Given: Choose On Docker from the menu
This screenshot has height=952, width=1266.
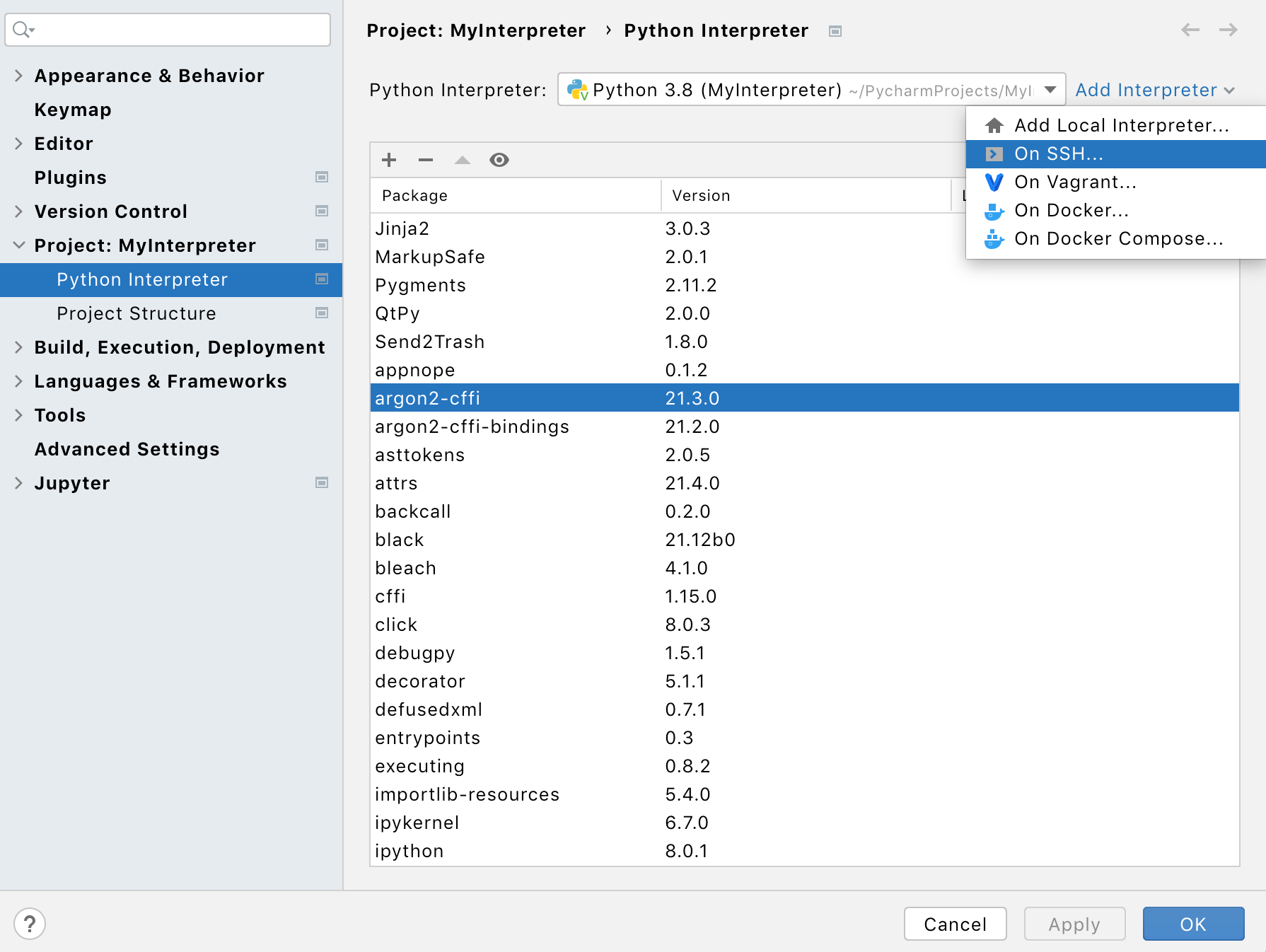Looking at the screenshot, I should point(1115,210).
